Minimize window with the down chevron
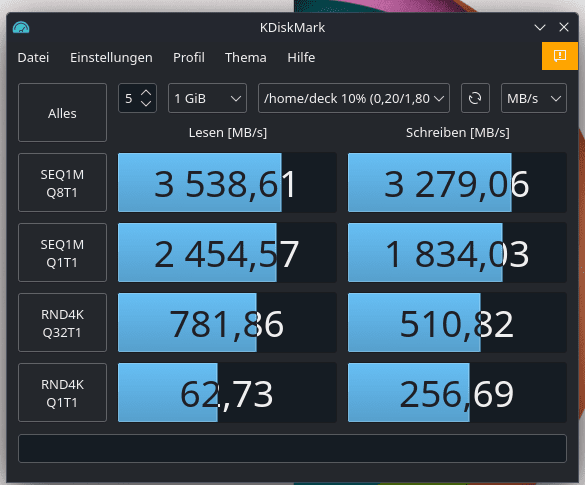Viewport: 585px width, 485px height. [x=539, y=27]
